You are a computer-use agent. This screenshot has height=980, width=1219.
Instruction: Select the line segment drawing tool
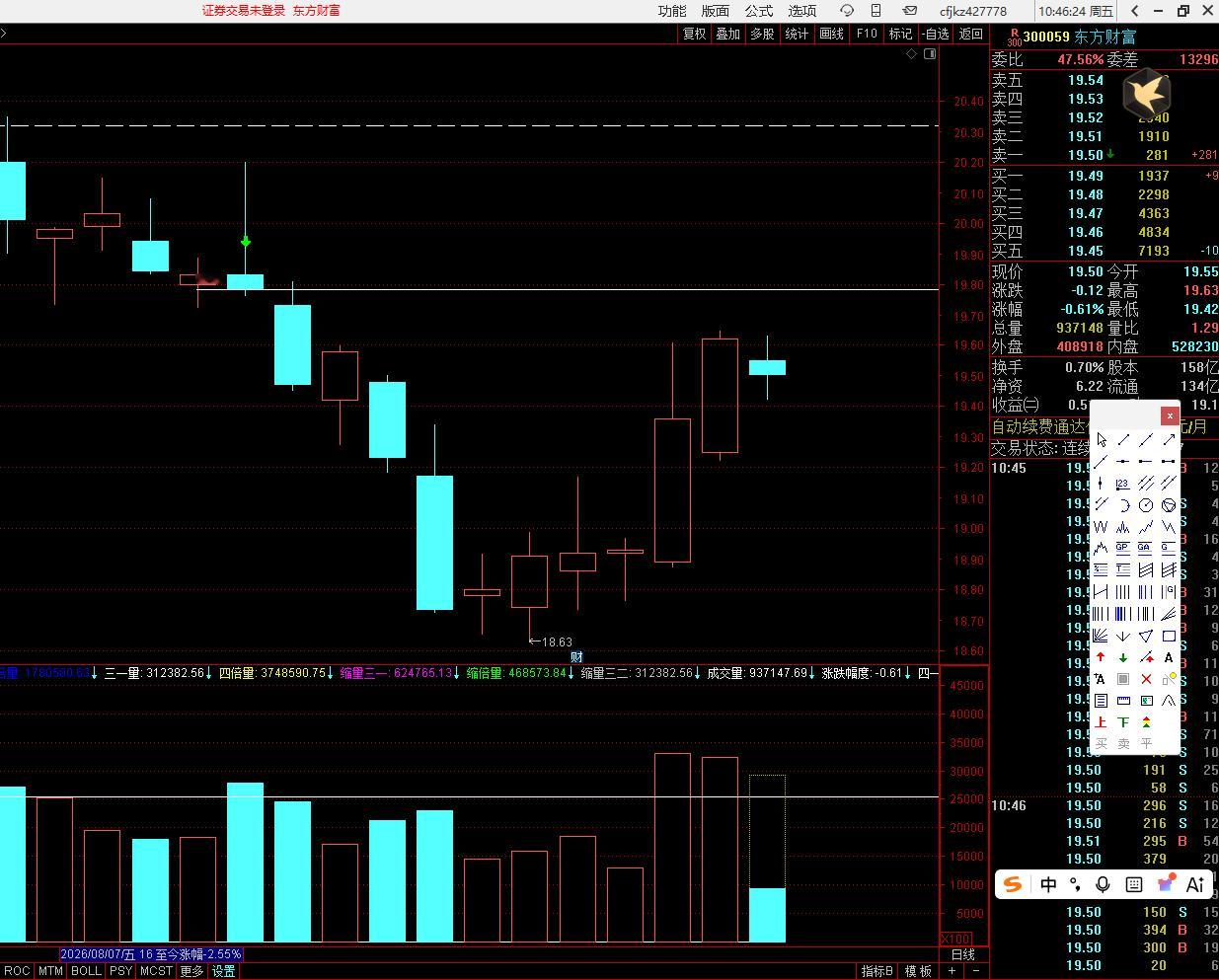[1123, 439]
